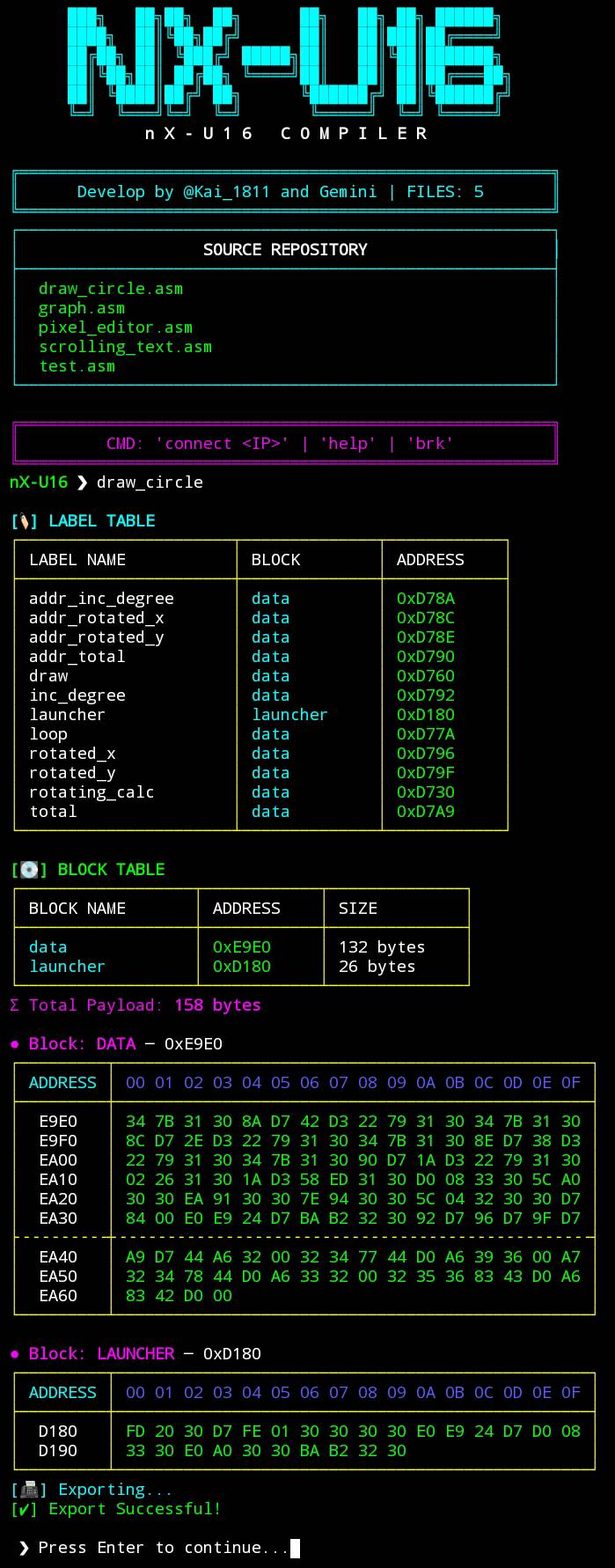Place the cursor at the blinking terminal caret

click(x=295, y=1548)
